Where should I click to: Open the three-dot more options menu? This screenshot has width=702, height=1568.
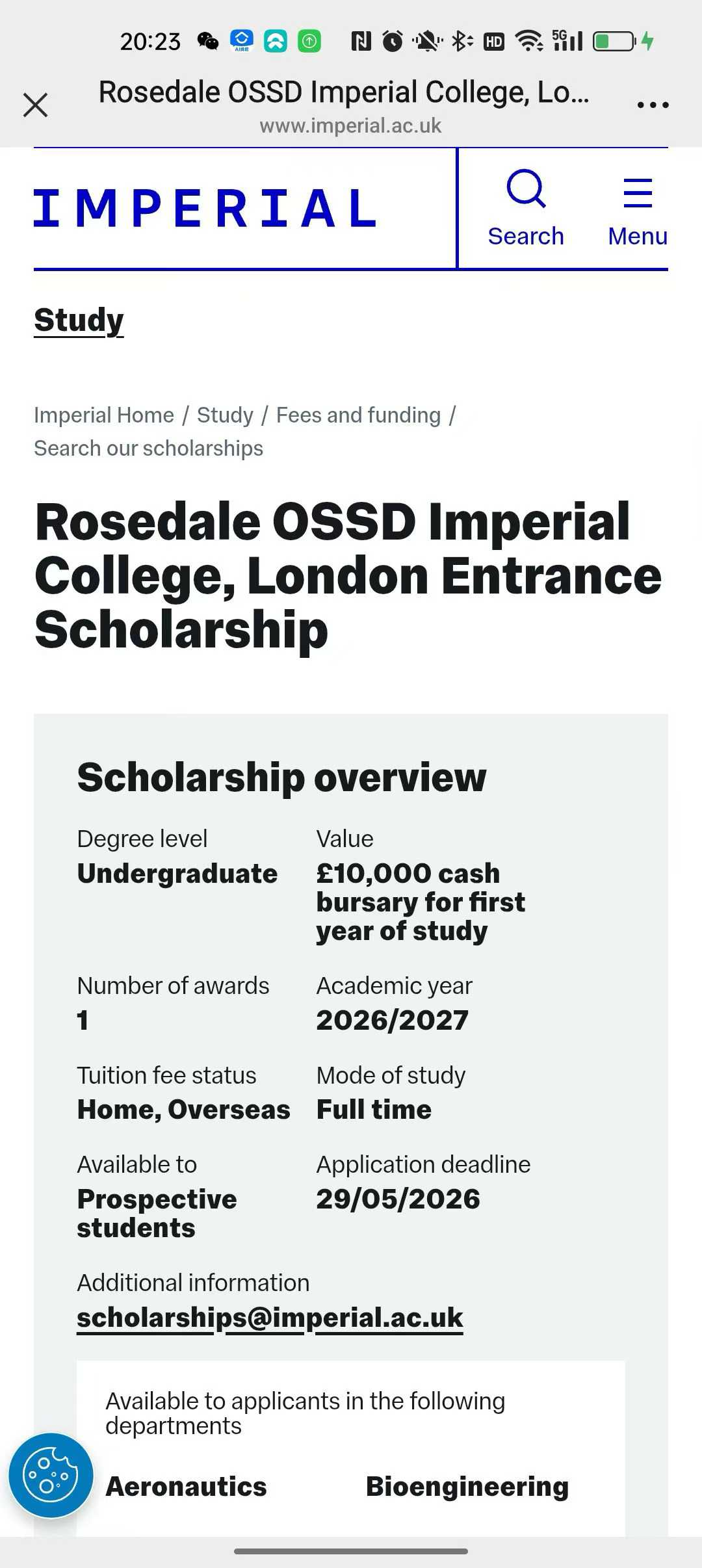(x=653, y=105)
